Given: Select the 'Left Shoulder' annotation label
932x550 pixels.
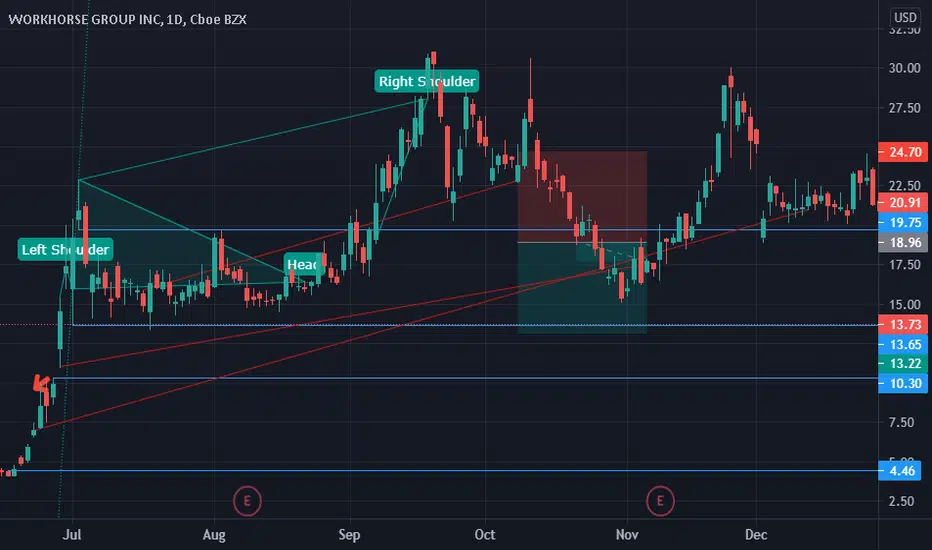Looking at the screenshot, I should click(x=65, y=249).
